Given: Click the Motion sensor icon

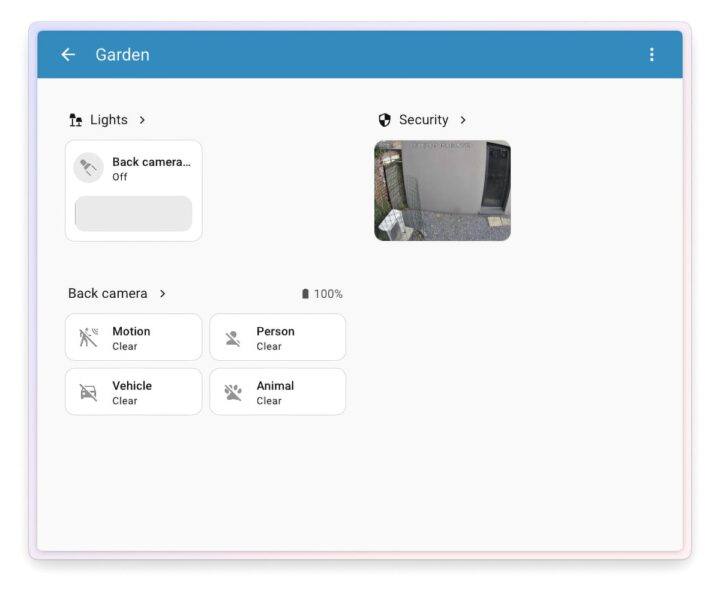Looking at the screenshot, I should [89, 338].
